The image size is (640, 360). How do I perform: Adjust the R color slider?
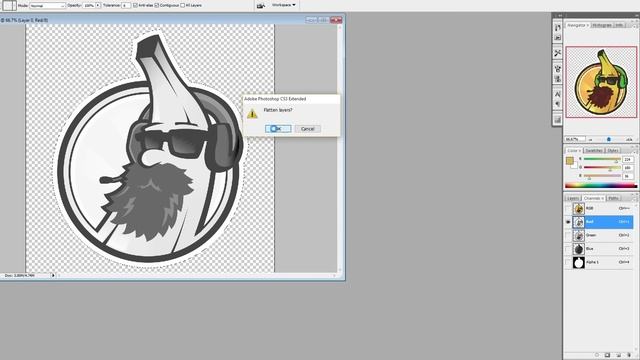(602, 159)
